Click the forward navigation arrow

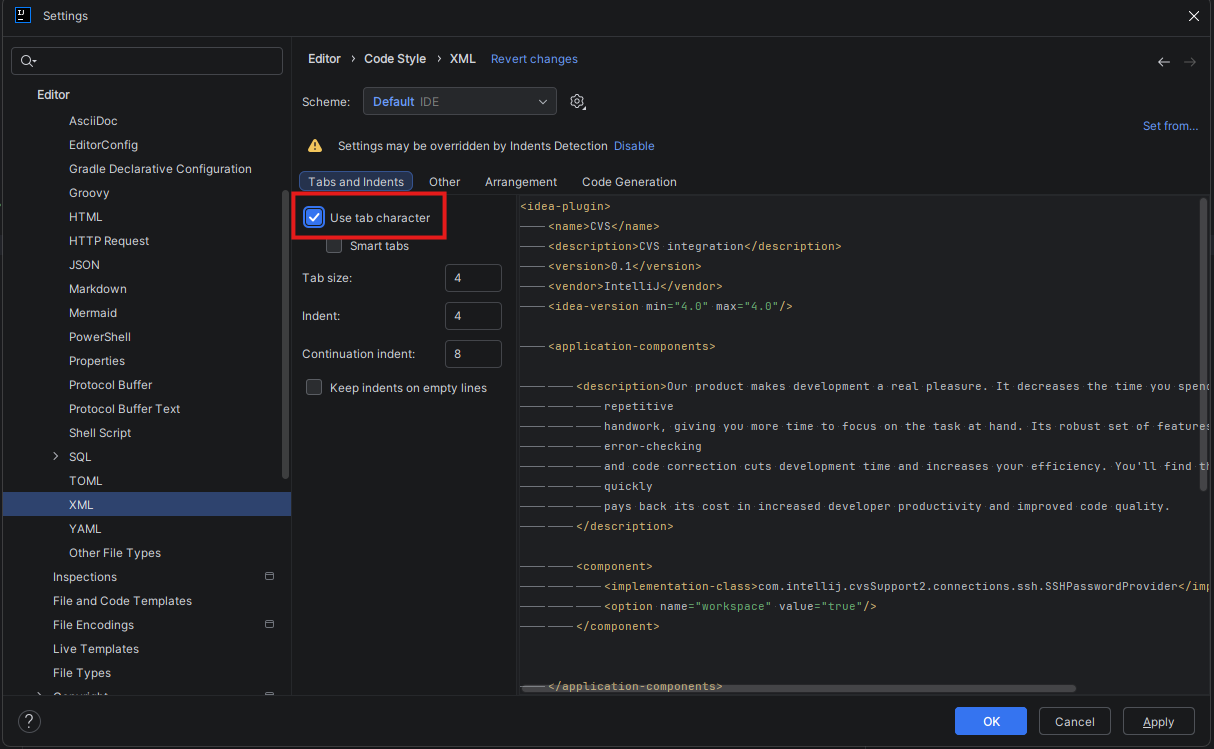click(x=1190, y=62)
